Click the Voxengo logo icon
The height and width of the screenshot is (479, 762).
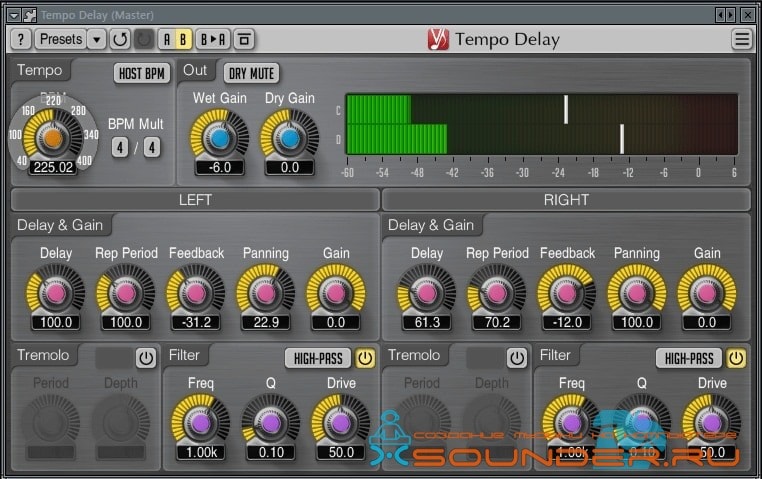pyautogui.click(x=438, y=39)
